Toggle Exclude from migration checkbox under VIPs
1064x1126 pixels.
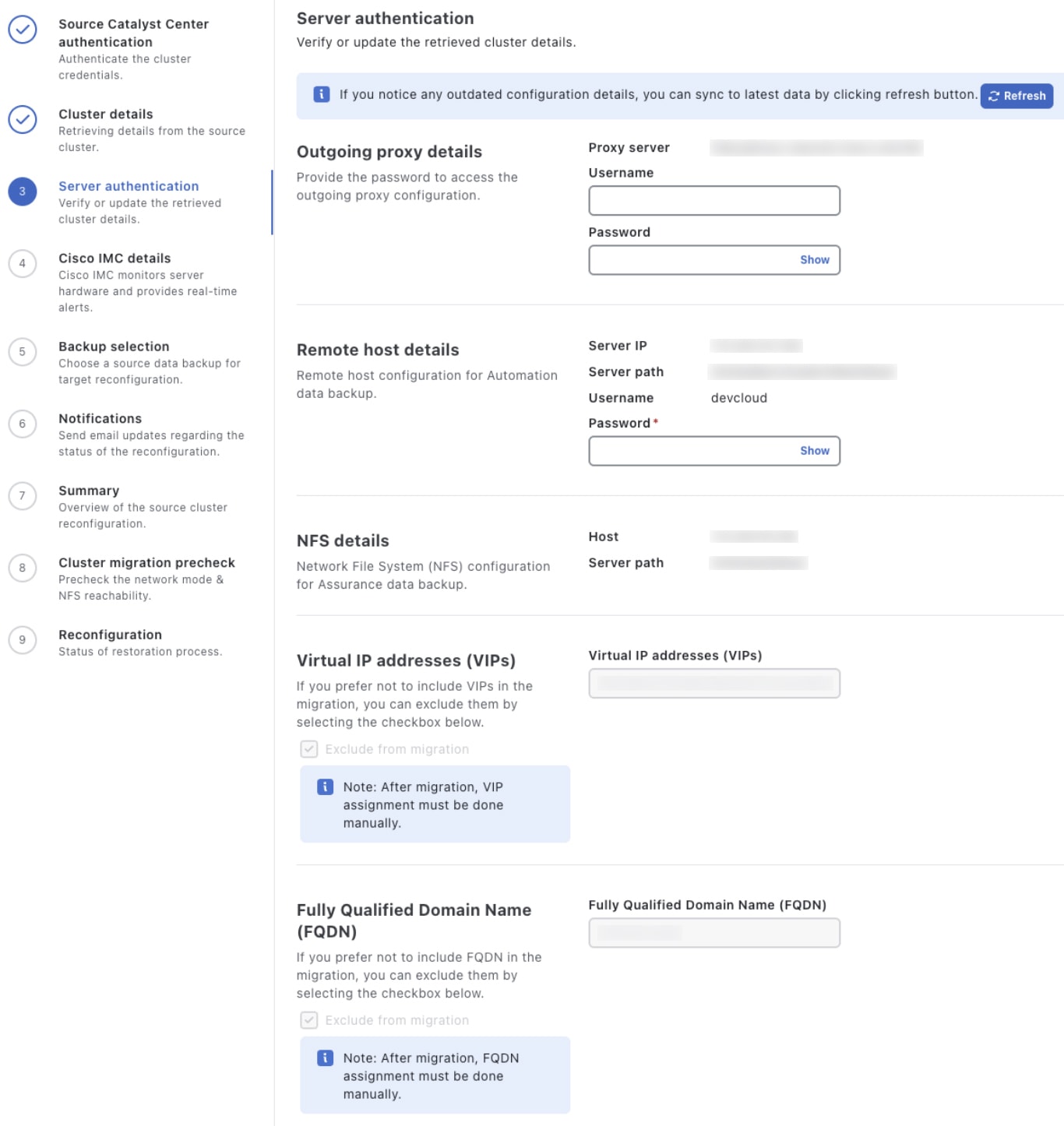[309, 749]
